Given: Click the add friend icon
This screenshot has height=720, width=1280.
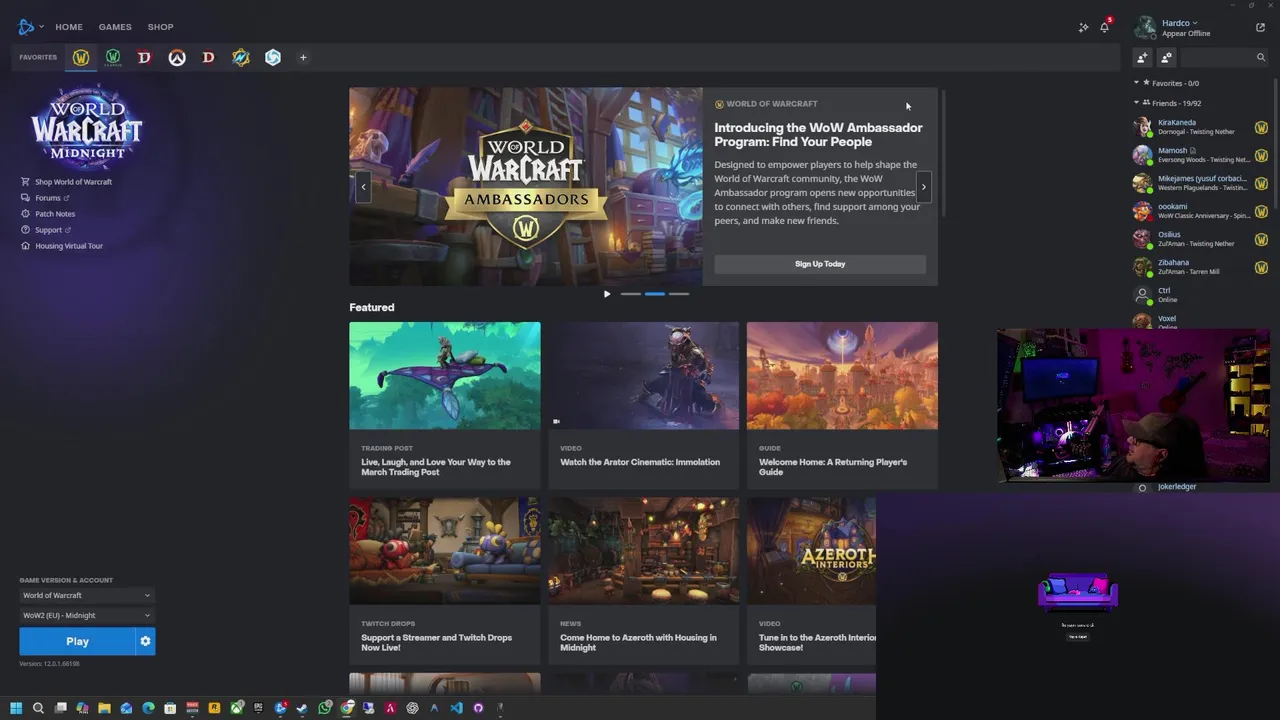Looking at the screenshot, I should coord(1142,58).
